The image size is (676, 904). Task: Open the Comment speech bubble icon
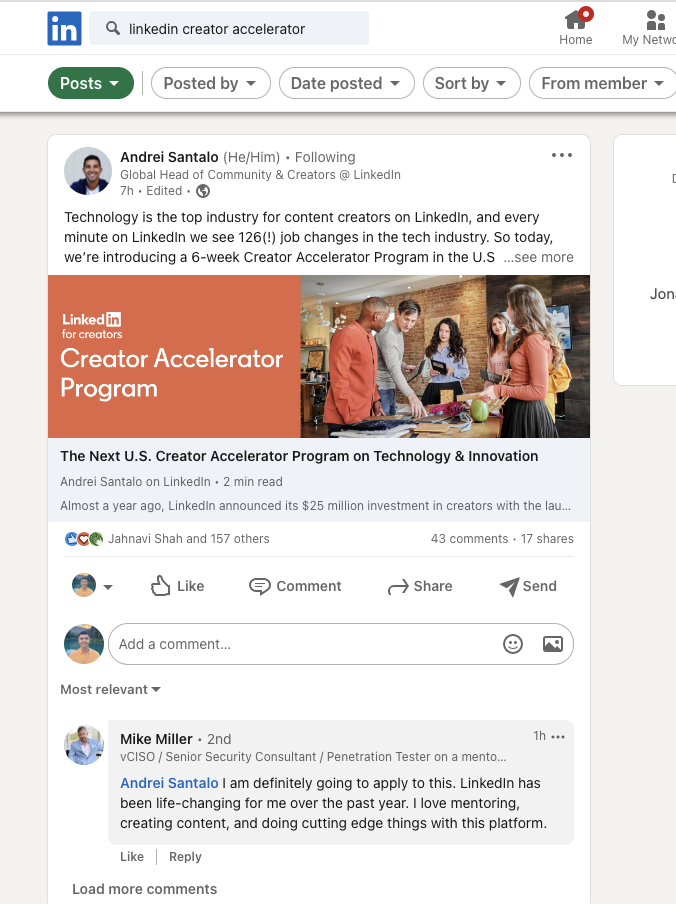point(260,586)
